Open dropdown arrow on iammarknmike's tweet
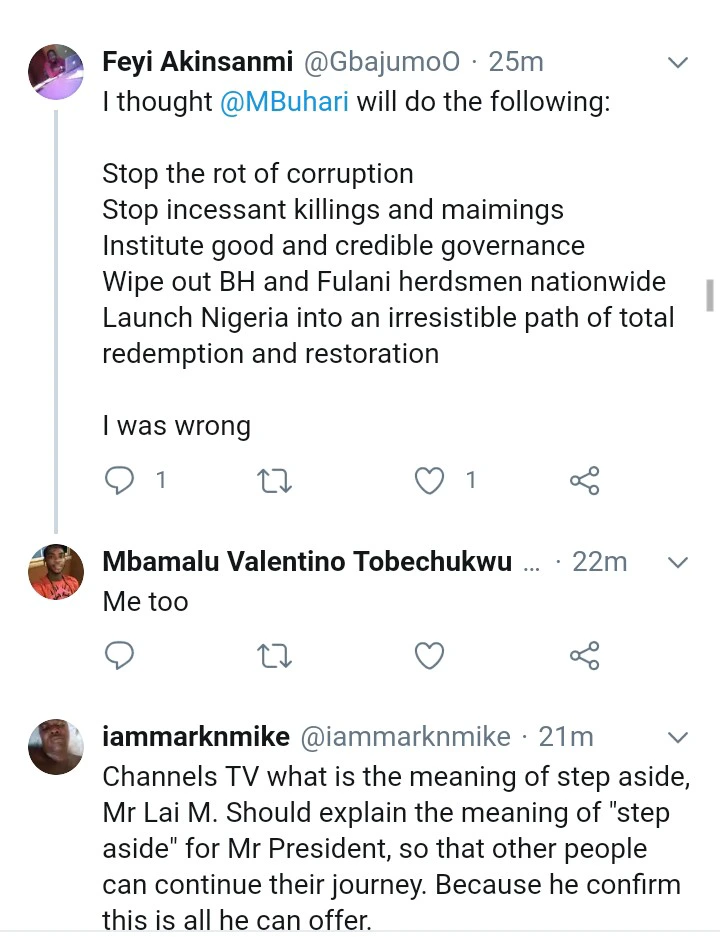Image resolution: width=720 pixels, height=937 pixels. [678, 738]
